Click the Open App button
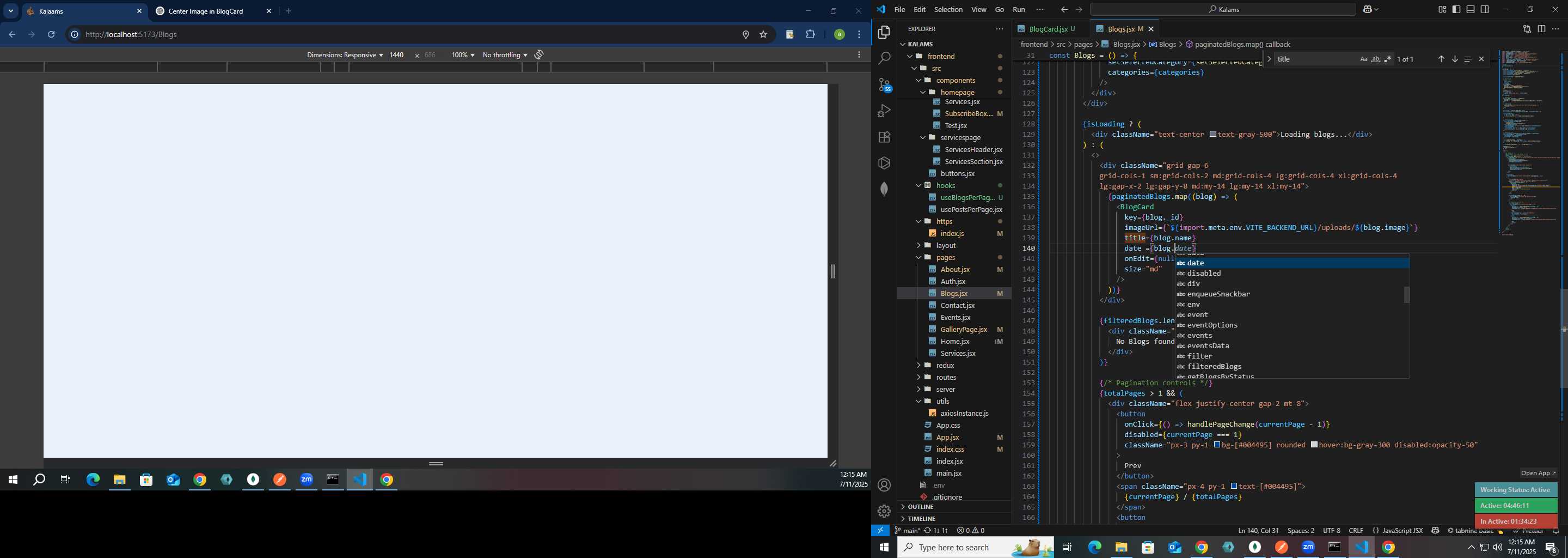The height and width of the screenshot is (558, 1568). pyautogui.click(x=1538, y=474)
